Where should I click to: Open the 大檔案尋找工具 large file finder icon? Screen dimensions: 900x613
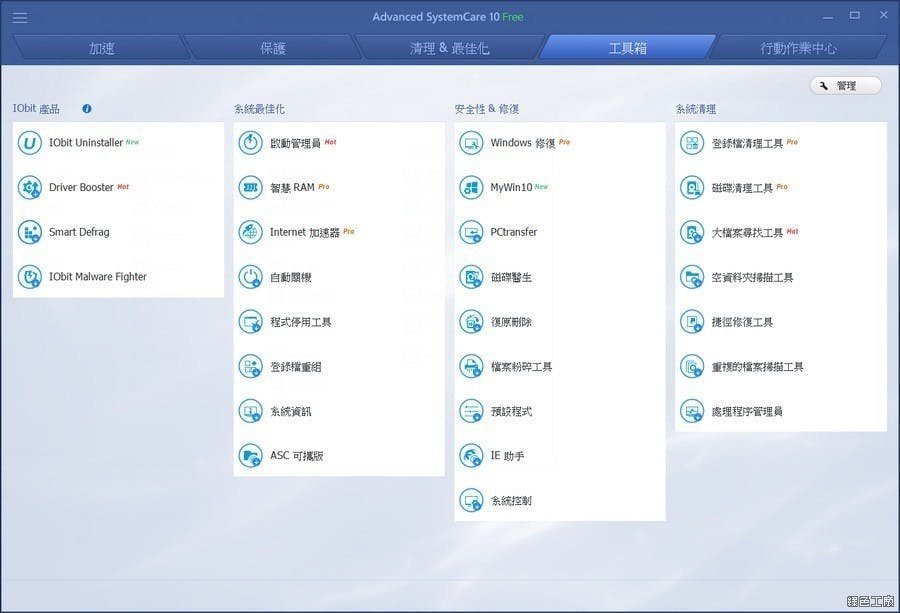[x=692, y=232]
